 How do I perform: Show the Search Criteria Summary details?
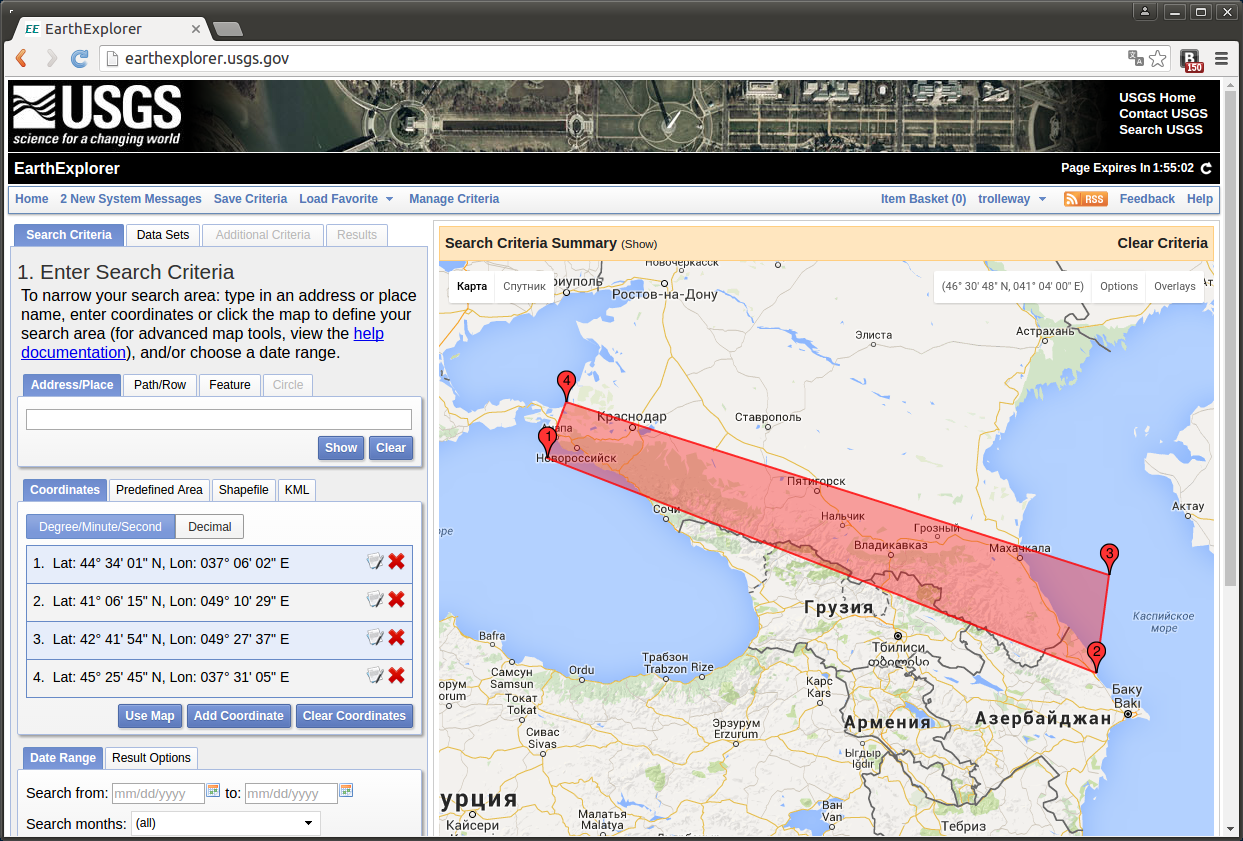tap(639, 244)
